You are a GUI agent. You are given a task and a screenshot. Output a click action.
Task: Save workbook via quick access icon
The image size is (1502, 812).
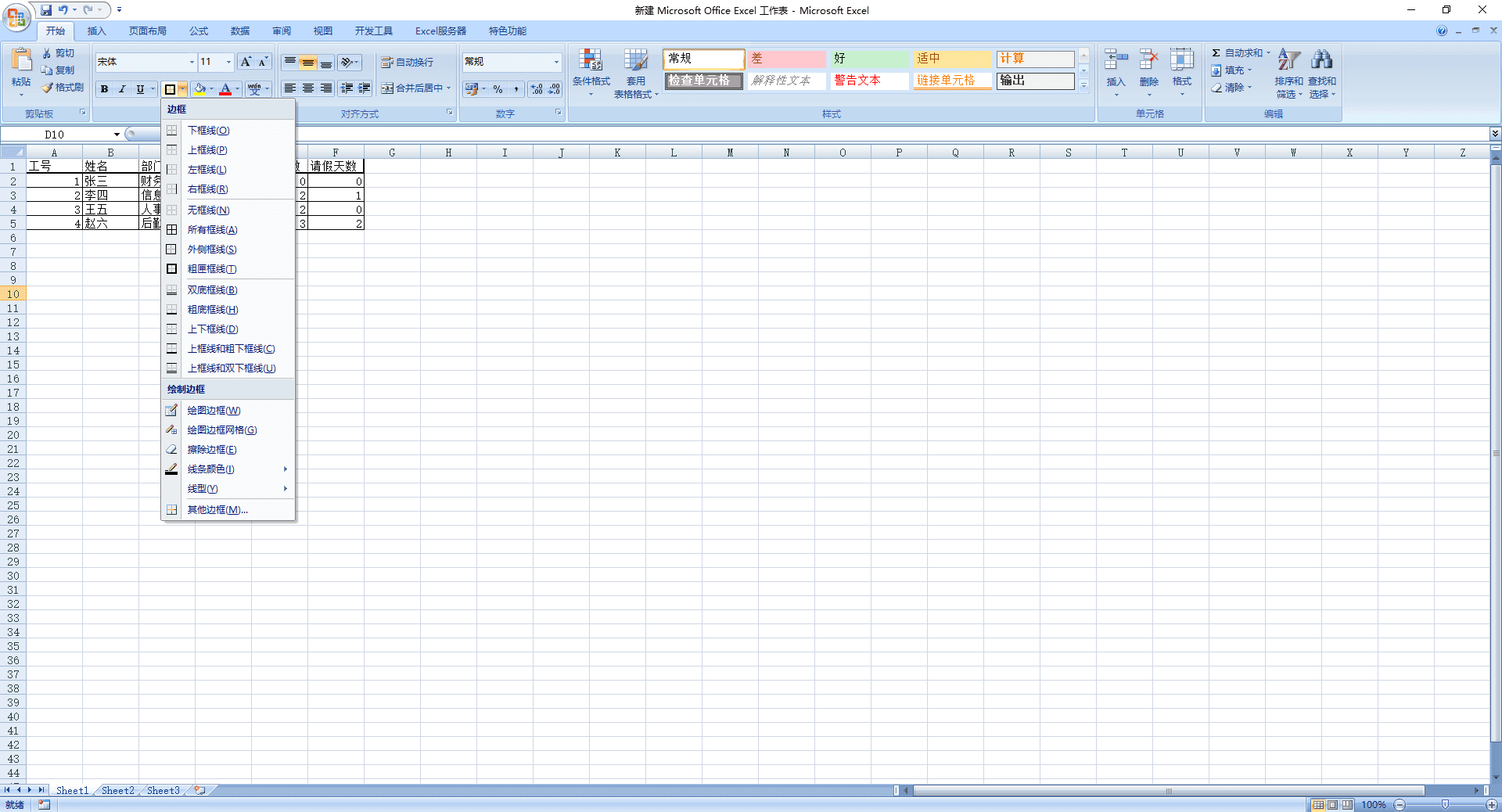coord(46,10)
